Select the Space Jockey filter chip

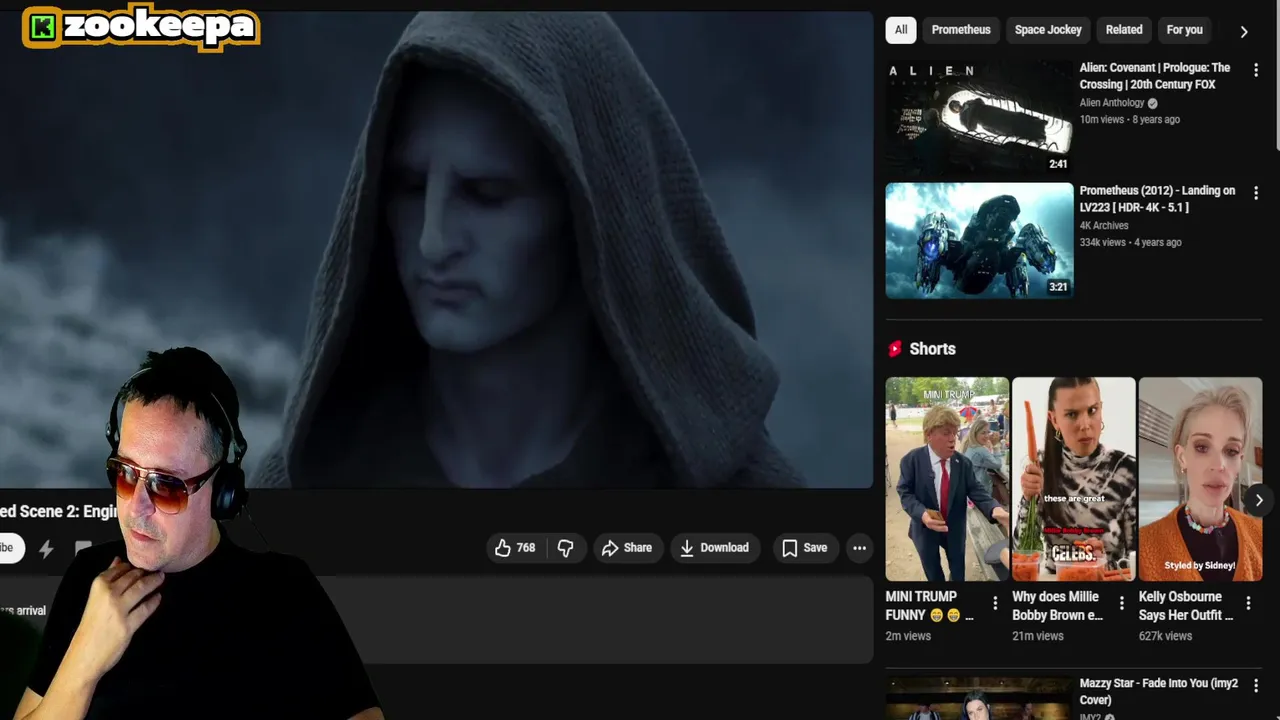click(1048, 30)
